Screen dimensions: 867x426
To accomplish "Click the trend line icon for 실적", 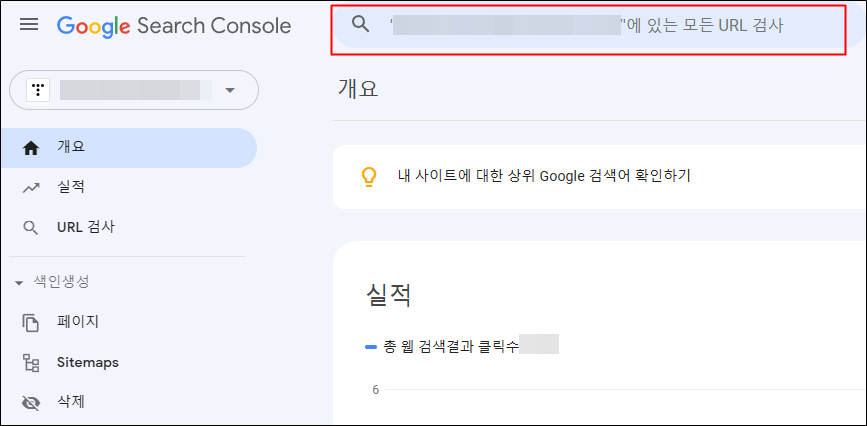I will [x=30, y=188].
